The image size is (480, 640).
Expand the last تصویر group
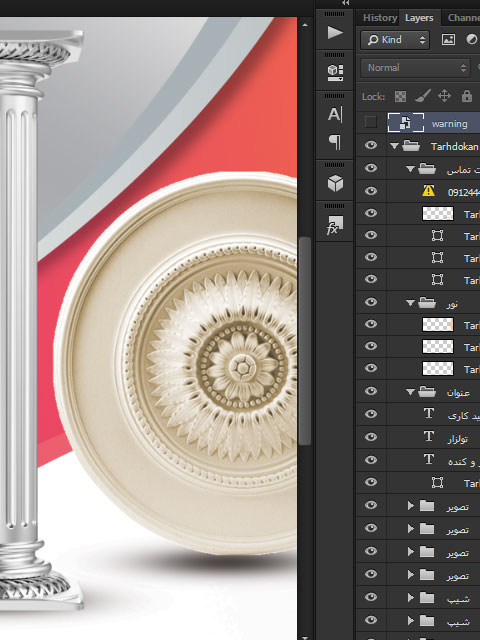tap(410, 575)
